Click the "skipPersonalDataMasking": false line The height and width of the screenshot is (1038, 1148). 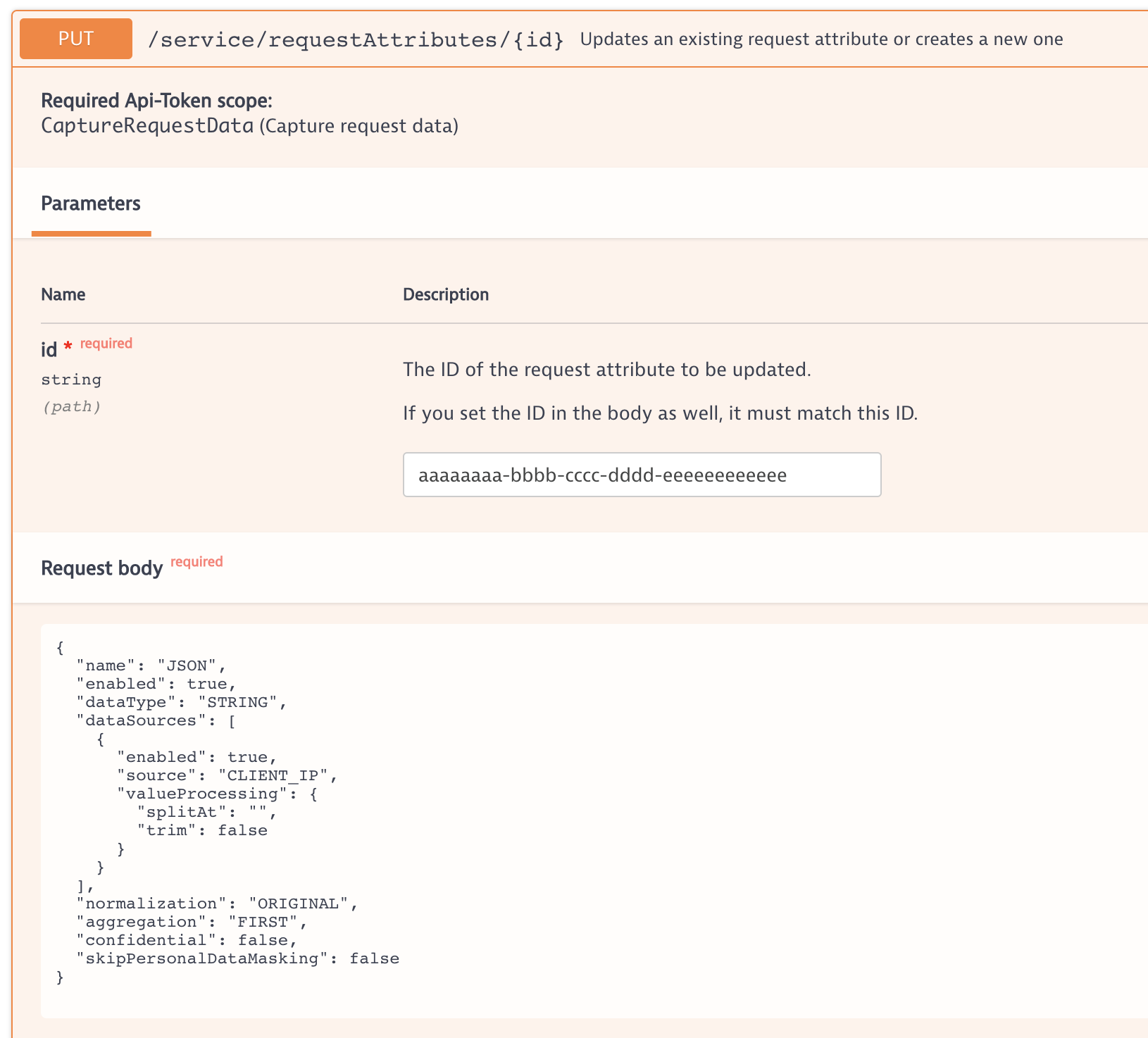point(237,958)
